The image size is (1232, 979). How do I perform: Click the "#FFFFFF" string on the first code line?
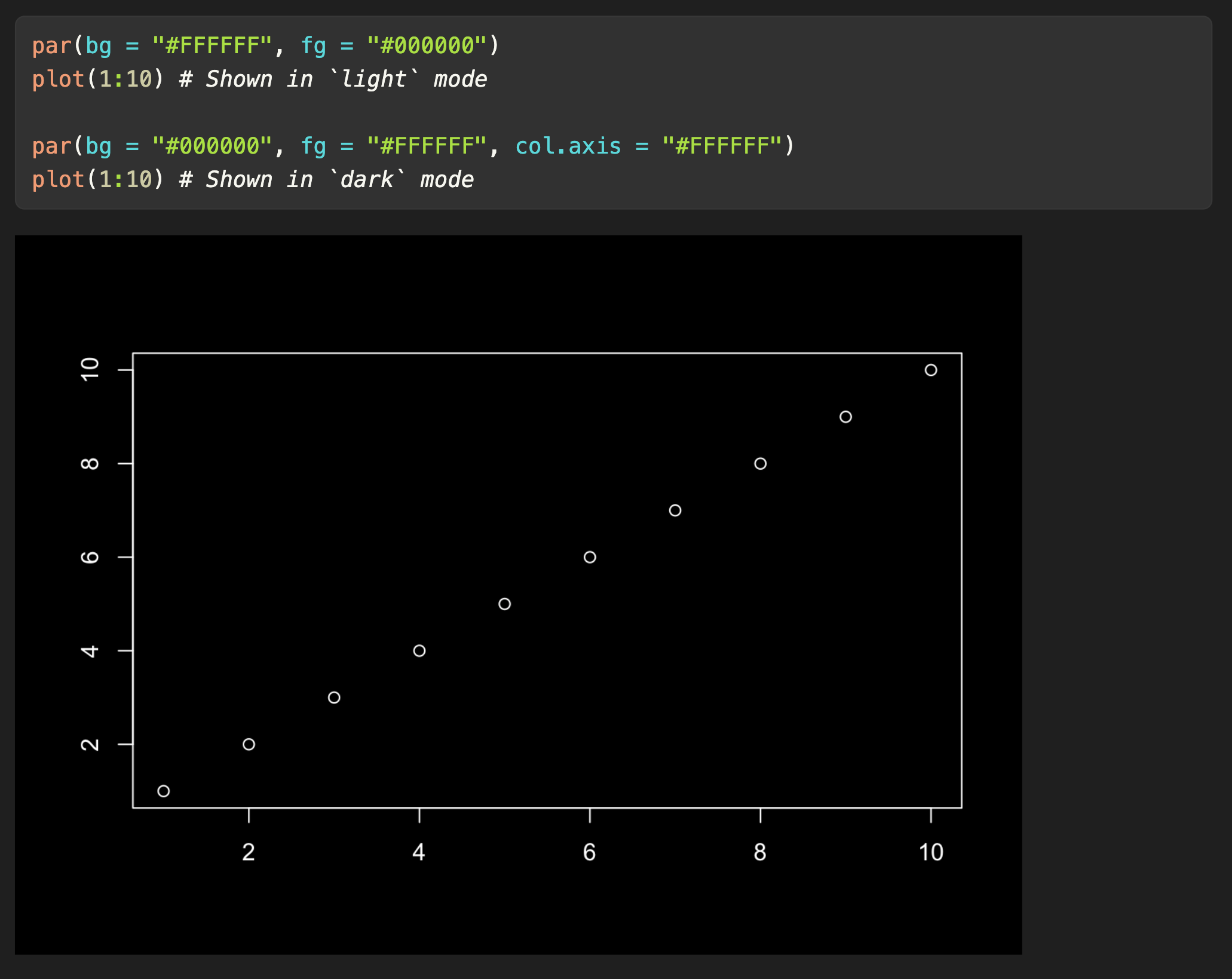(212, 45)
